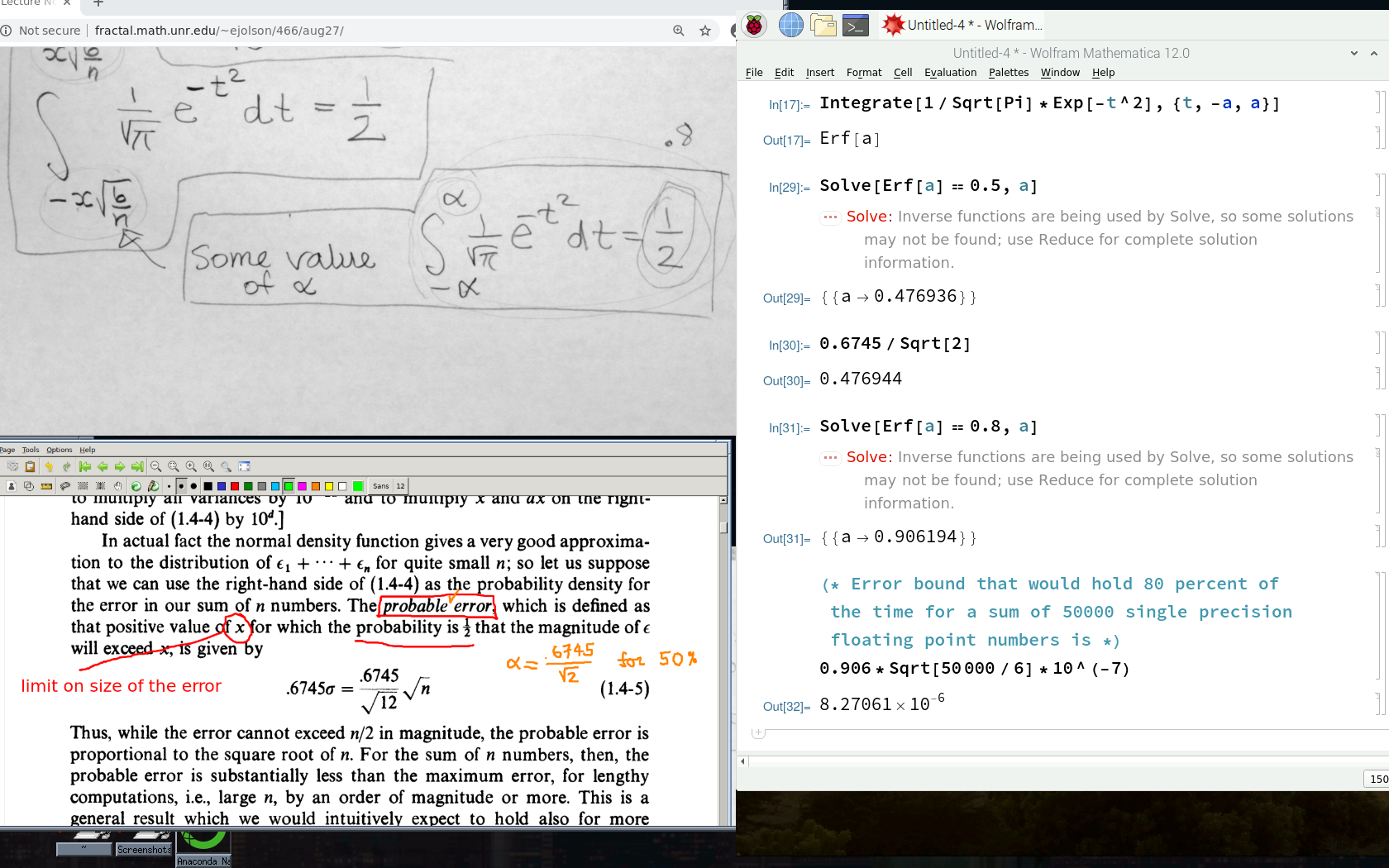Click the Mathematica window roll-down chevron
This screenshot has width=1389, height=868.
point(1354,54)
